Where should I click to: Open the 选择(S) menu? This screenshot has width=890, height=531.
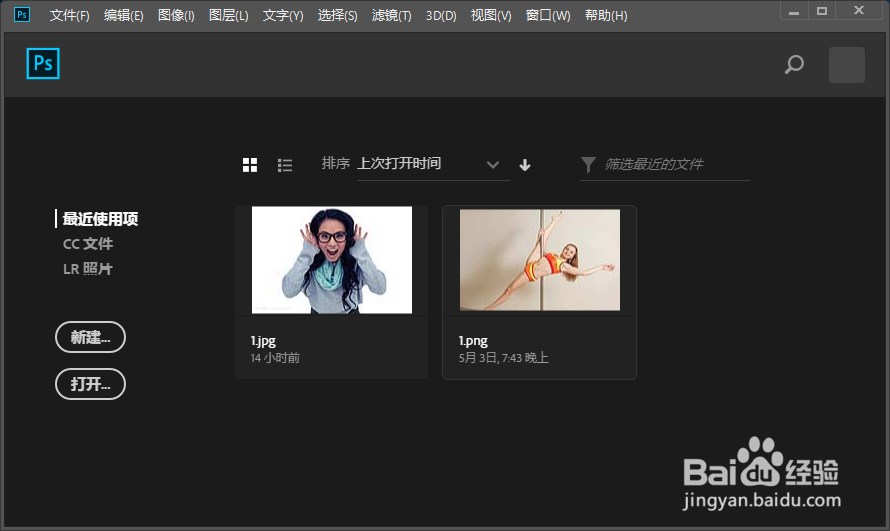(337, 15)
